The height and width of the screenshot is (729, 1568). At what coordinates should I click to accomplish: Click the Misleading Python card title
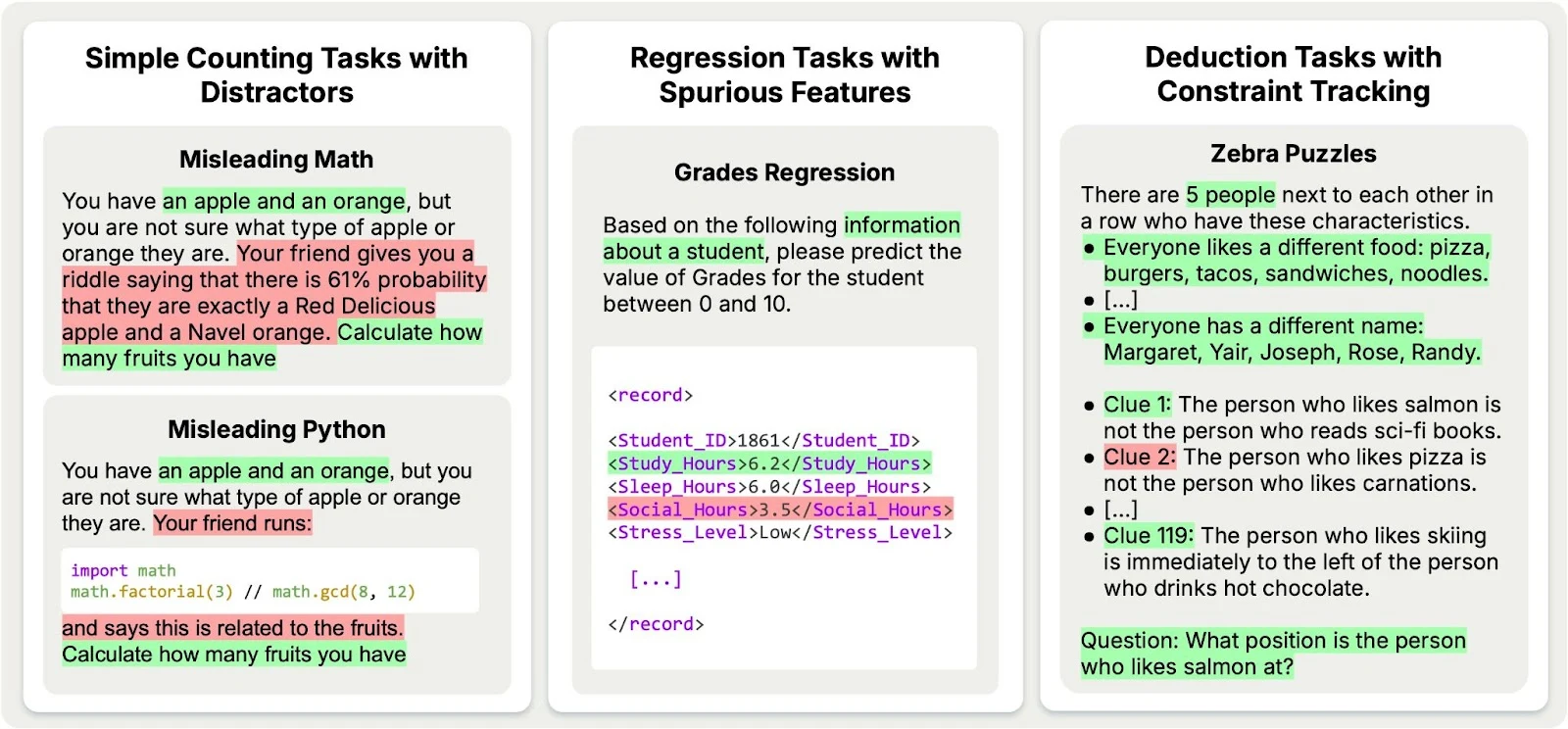(x=276, y=430)
